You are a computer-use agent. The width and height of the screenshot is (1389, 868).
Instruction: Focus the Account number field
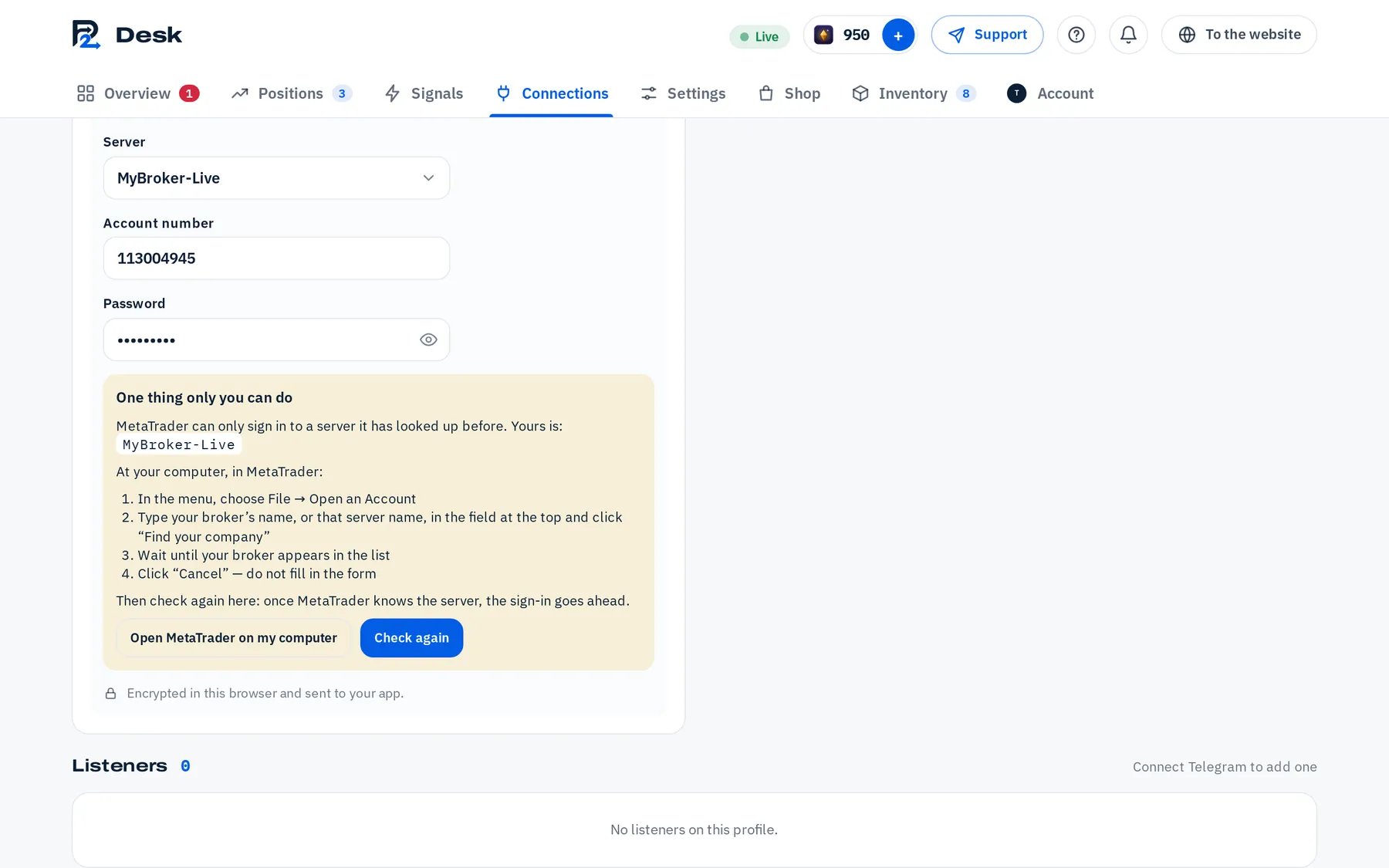pos(276,258)
